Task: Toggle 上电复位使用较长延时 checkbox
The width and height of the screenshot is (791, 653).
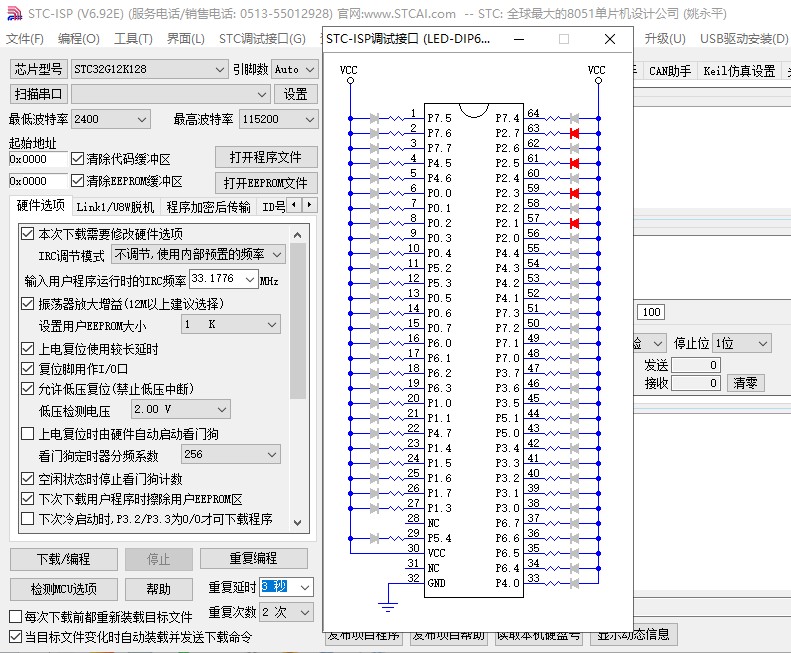Action: coord(27,348)
